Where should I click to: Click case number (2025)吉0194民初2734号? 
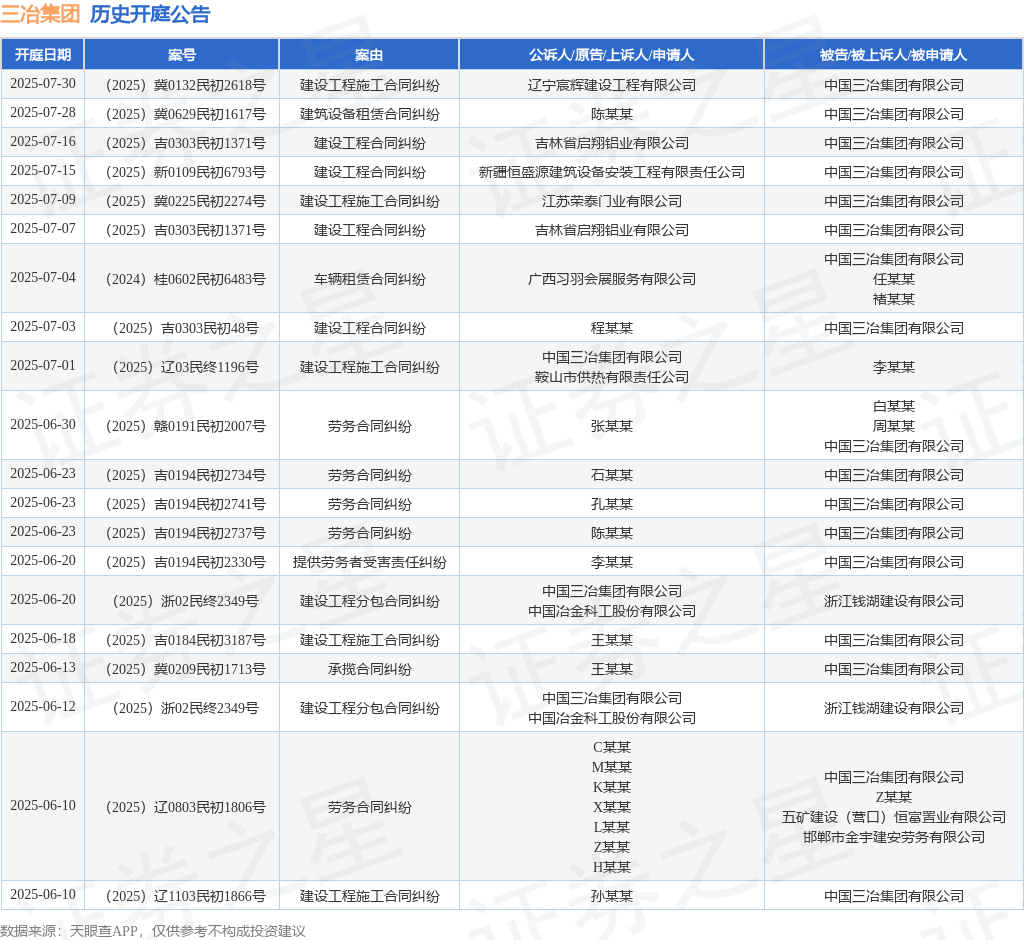(x=185, y=475)
